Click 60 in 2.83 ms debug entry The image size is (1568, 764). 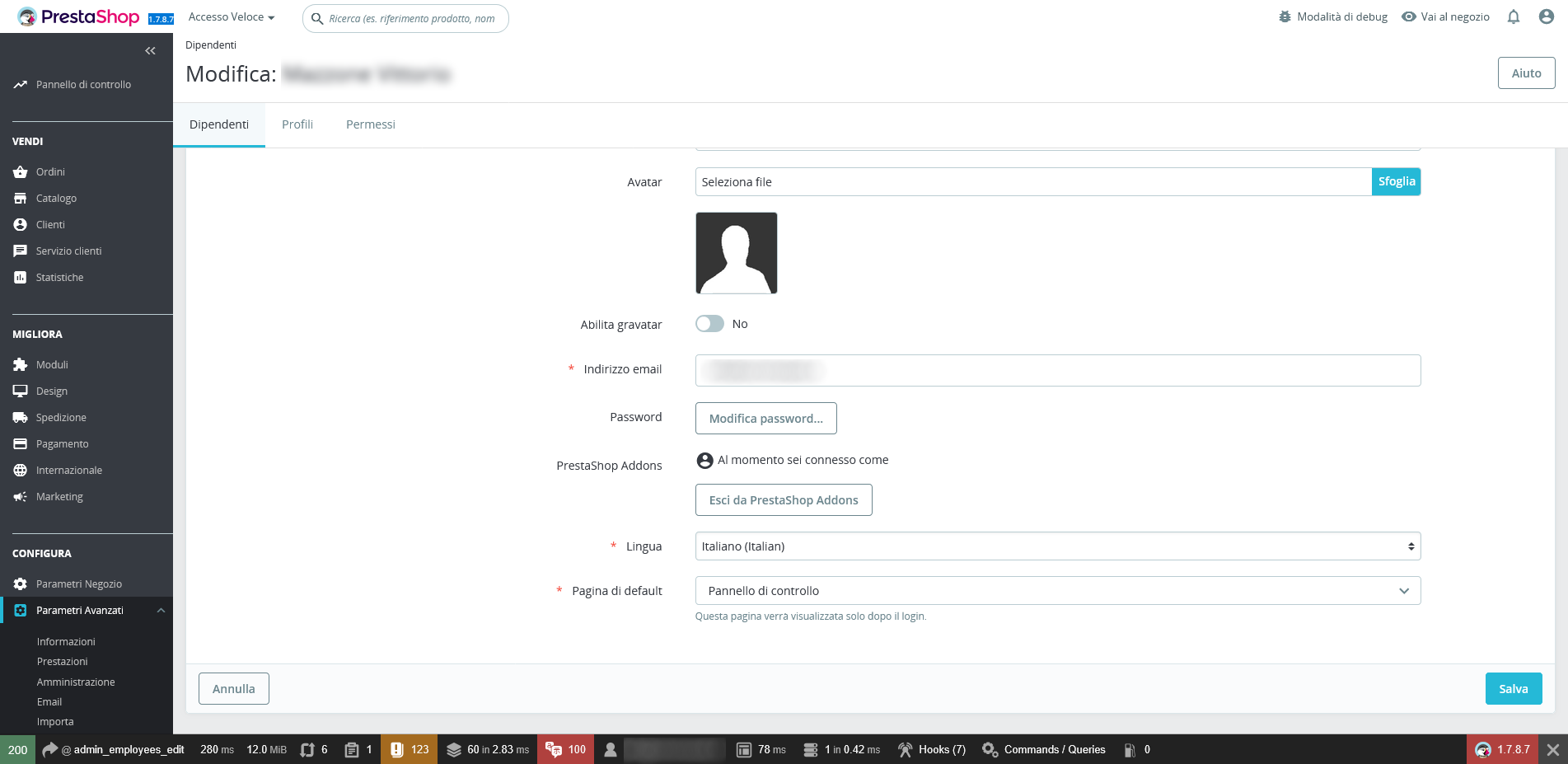coord(488,749)
